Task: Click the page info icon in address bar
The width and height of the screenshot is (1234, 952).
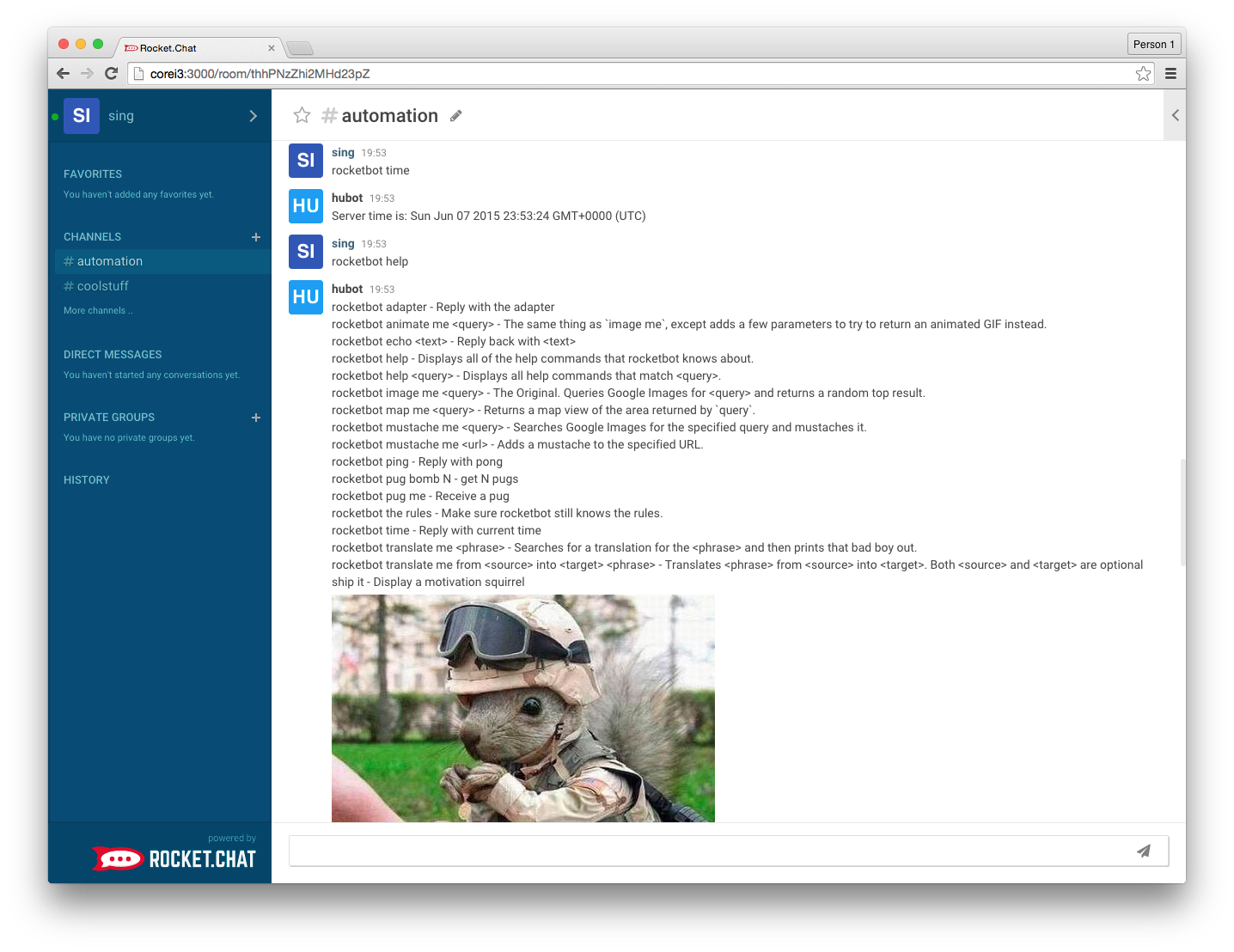Action: point(138,74)
